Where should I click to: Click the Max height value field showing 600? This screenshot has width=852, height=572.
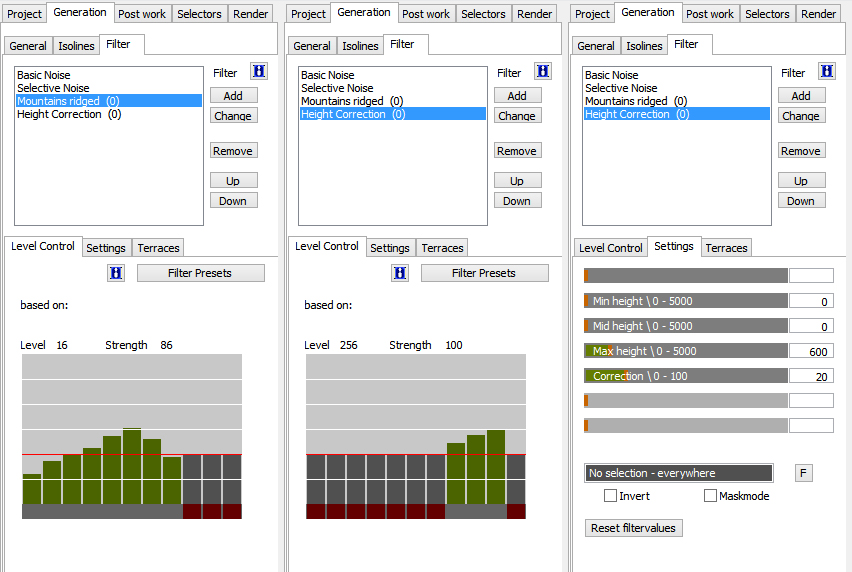click(x=811, y=351)
